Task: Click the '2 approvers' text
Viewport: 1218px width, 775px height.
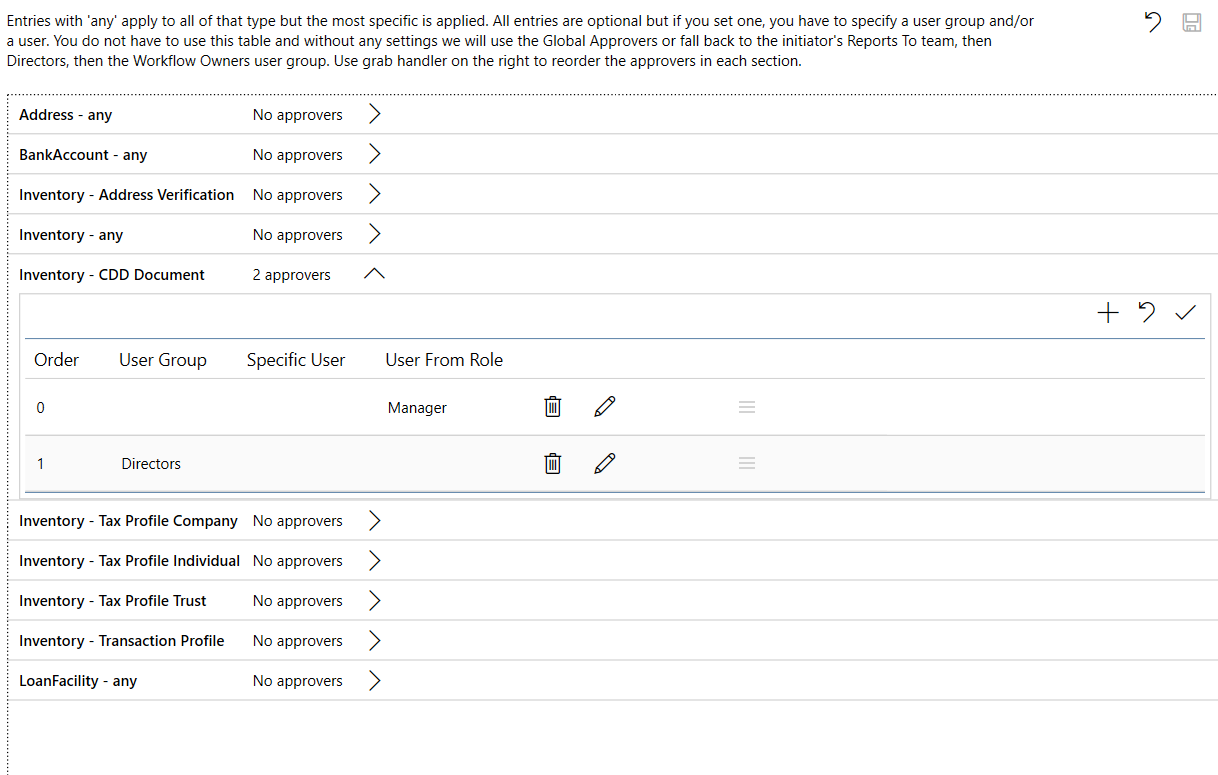Action: [291, 275]
